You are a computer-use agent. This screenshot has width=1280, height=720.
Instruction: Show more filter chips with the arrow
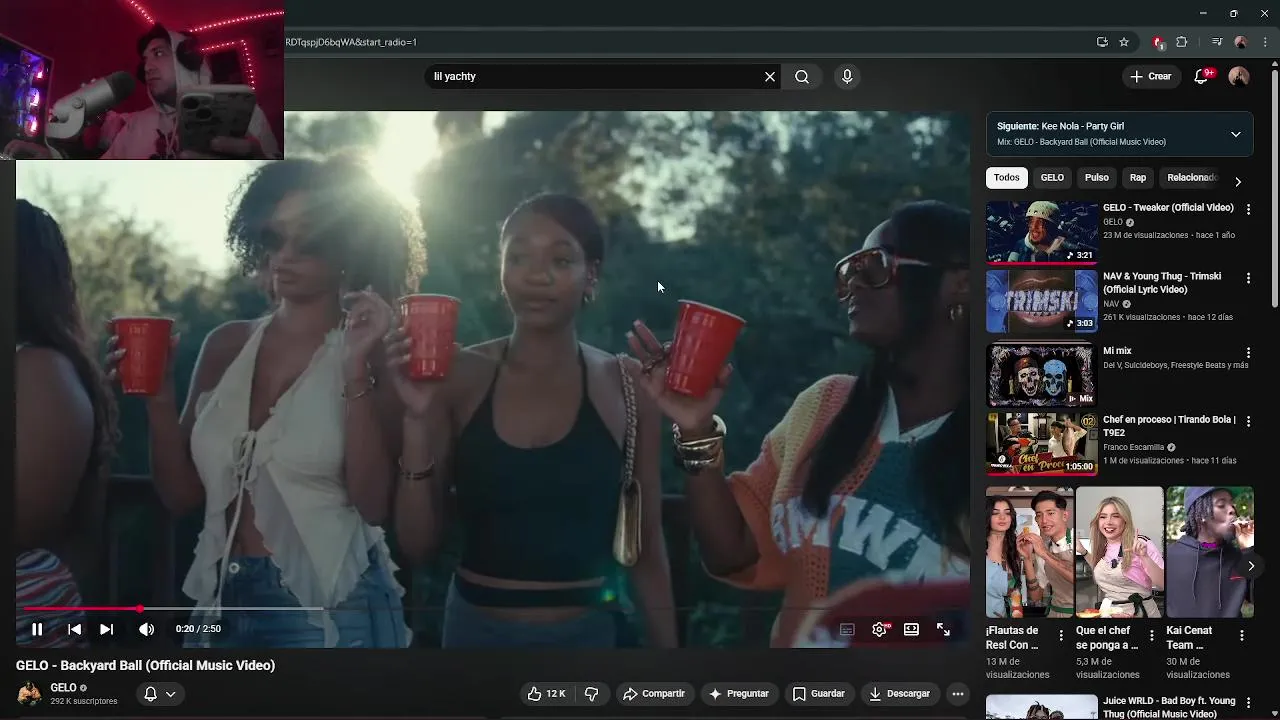click(1238, 181)
